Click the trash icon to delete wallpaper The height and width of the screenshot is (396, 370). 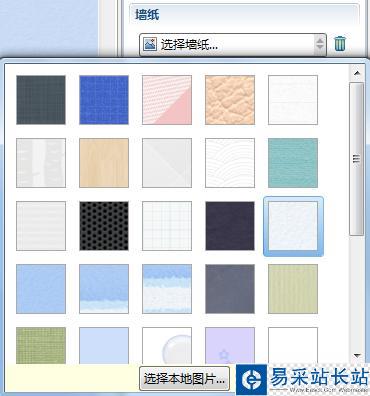click(x=340, y=44)
